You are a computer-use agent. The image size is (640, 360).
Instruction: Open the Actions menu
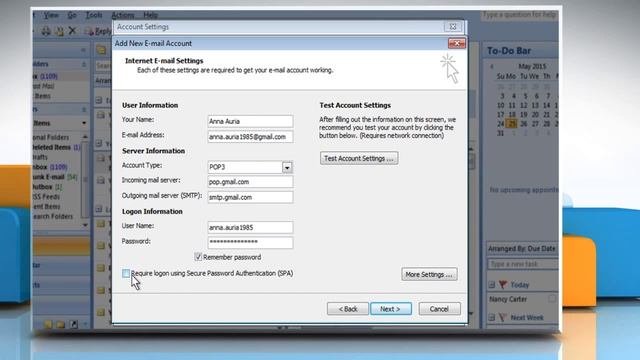123,15
